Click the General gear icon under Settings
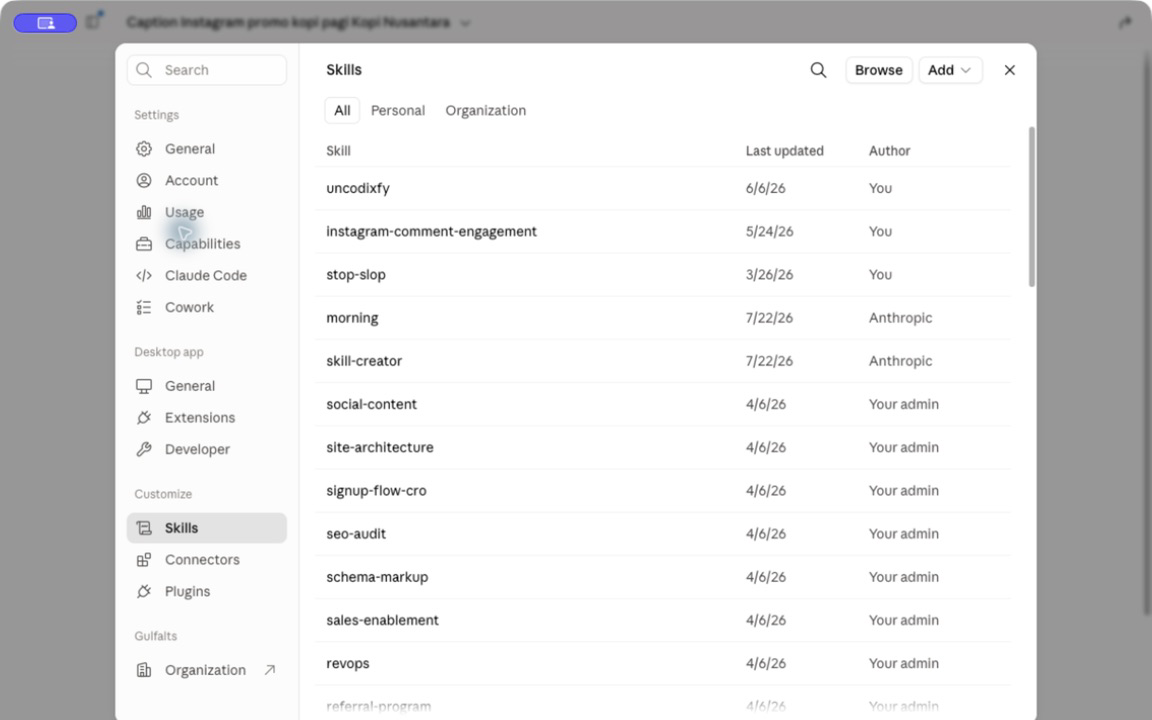Viewport: 1152px width, 720px height. [144, 148]
